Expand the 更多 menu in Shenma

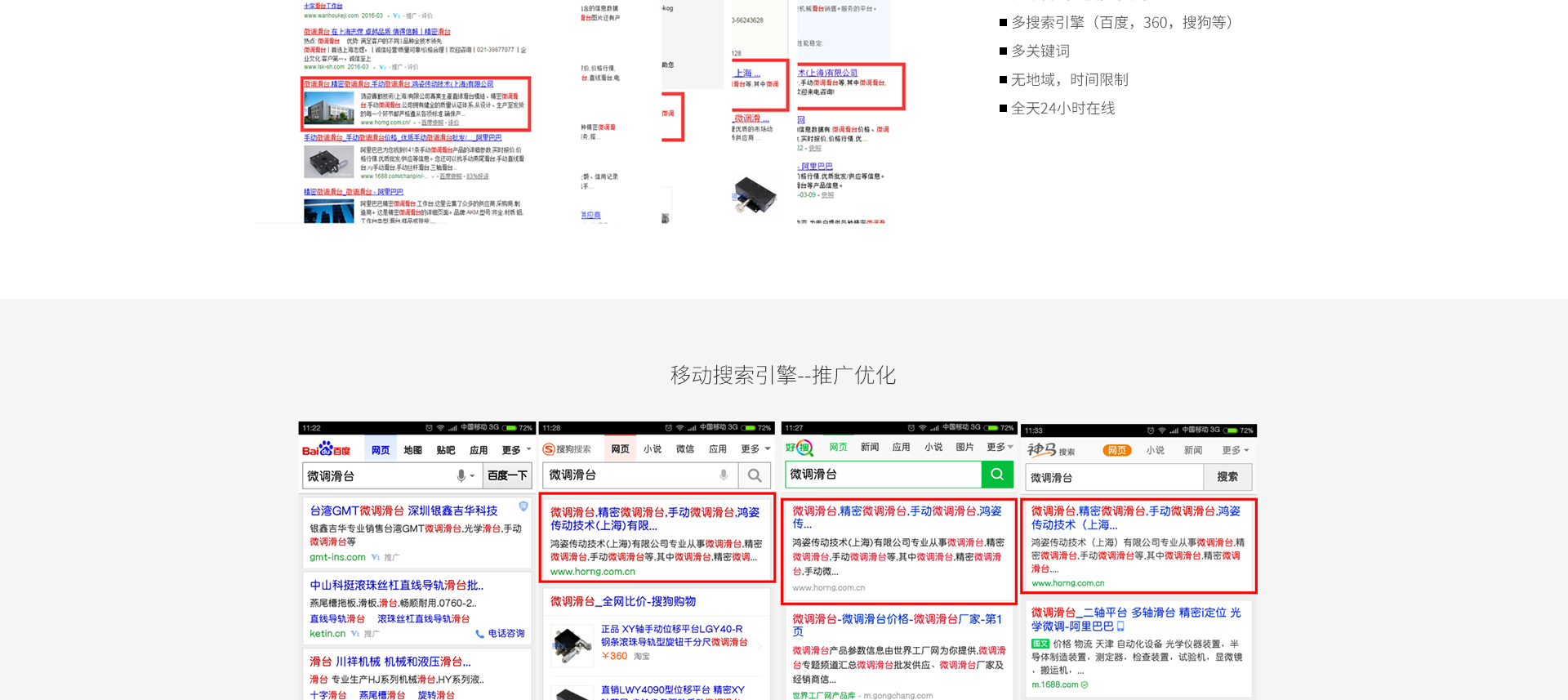click(1236, 450)
